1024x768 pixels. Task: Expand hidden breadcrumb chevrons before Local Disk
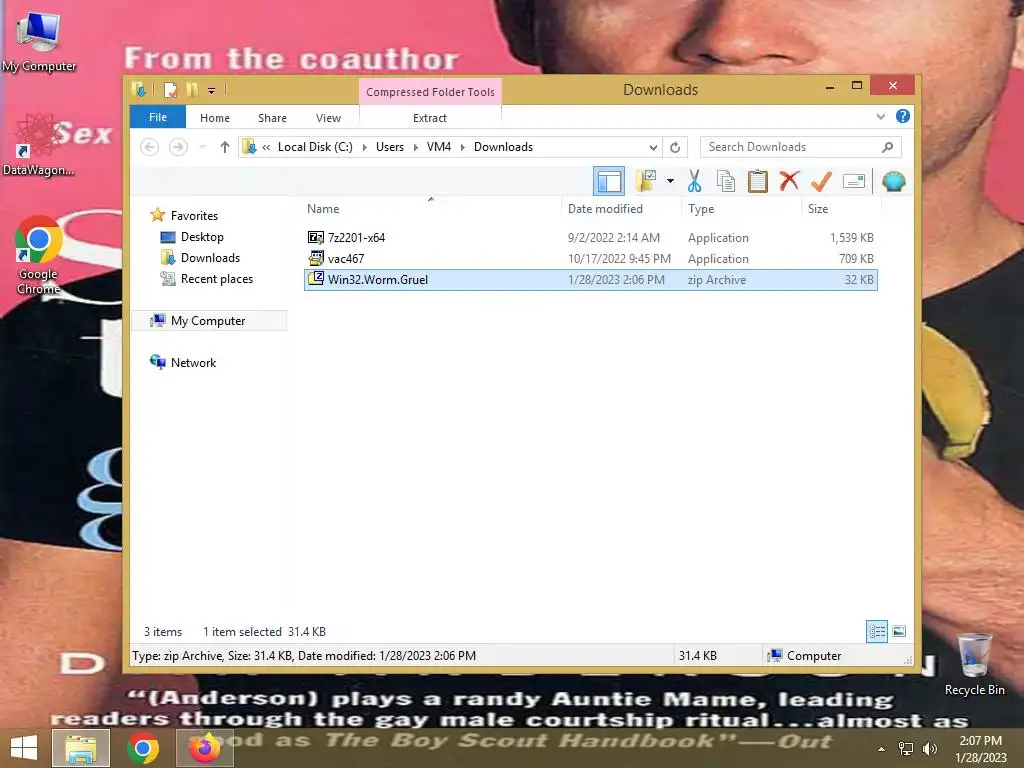coord(266,148)
